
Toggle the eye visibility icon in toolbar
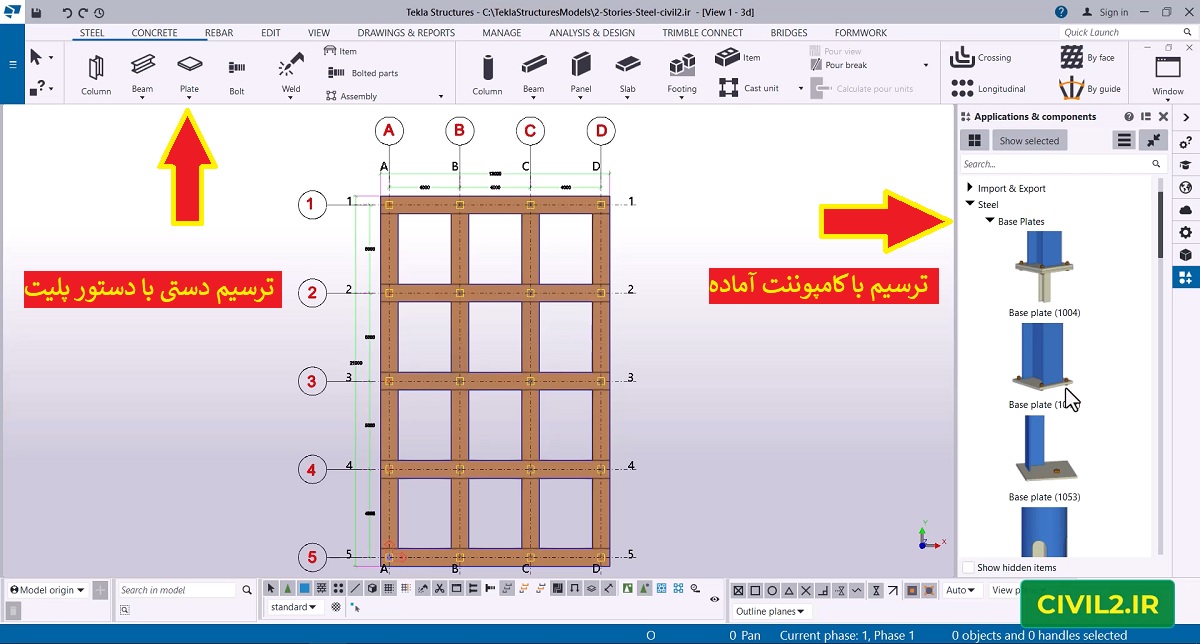pos(714,600)
